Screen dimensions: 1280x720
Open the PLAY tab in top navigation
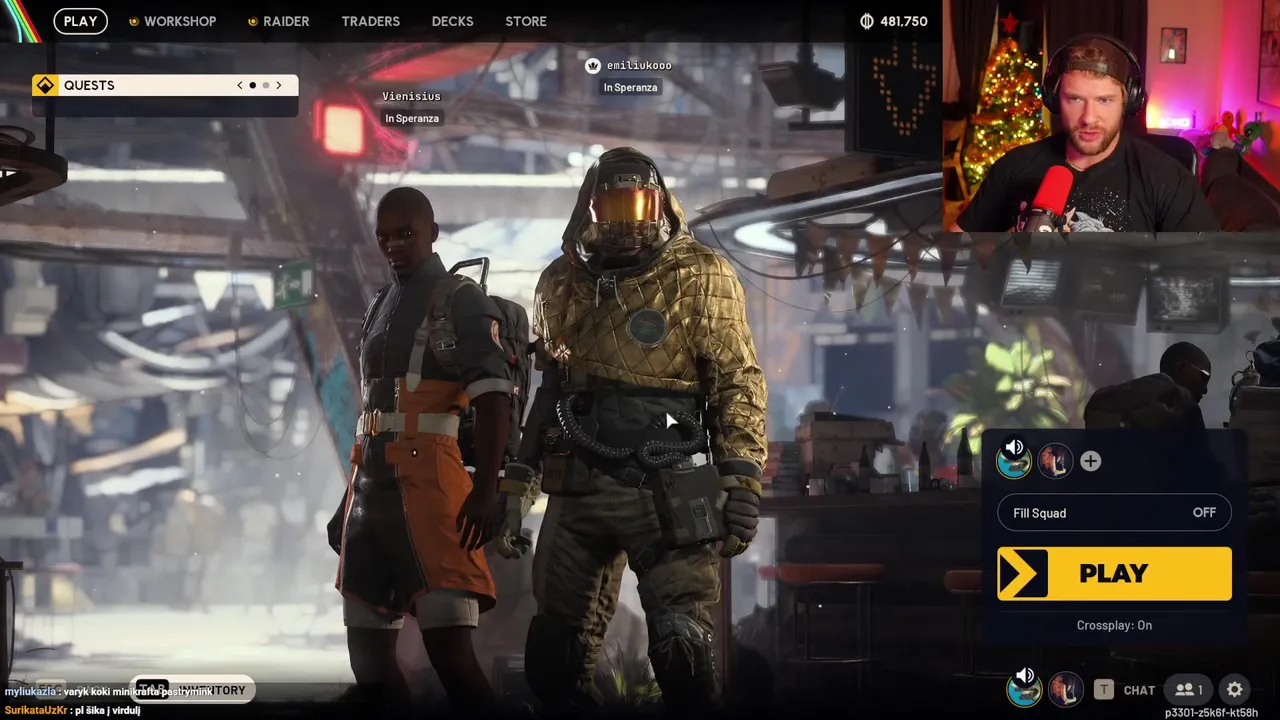point(81,21)
